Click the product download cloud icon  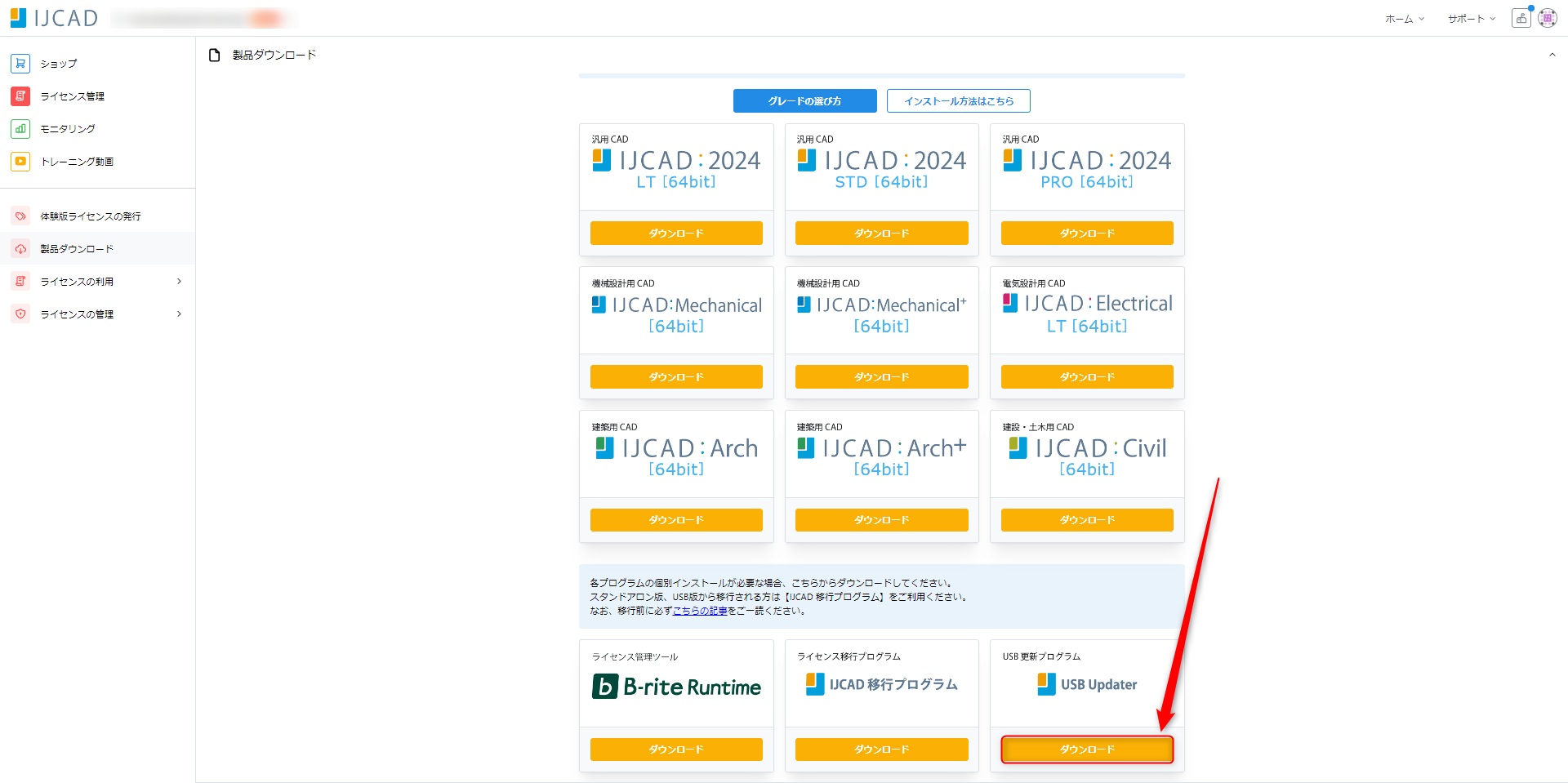click(x=20, y=249)
